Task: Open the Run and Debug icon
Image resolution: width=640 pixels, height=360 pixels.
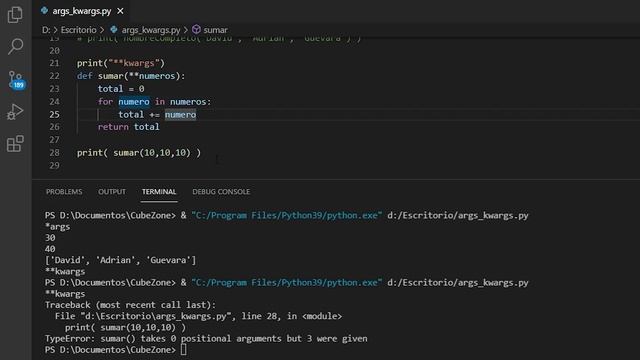Action: [15, 111]
